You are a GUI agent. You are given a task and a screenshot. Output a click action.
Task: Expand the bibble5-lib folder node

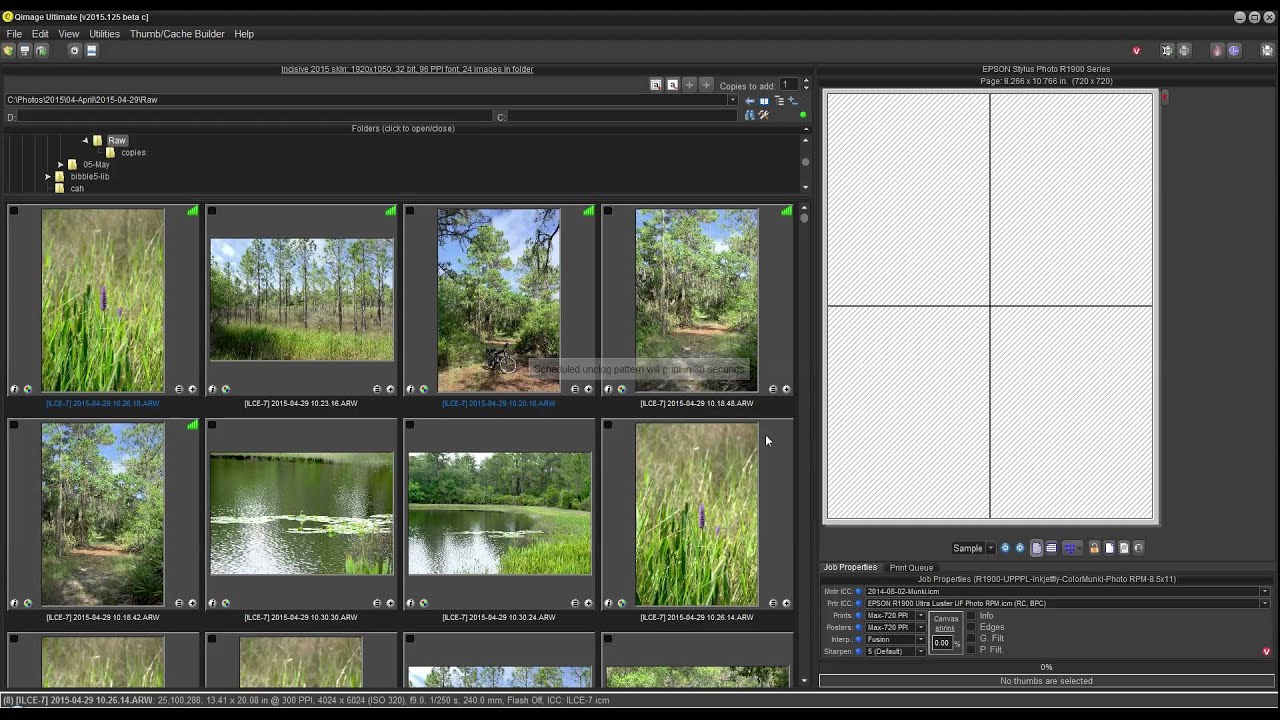47,177
